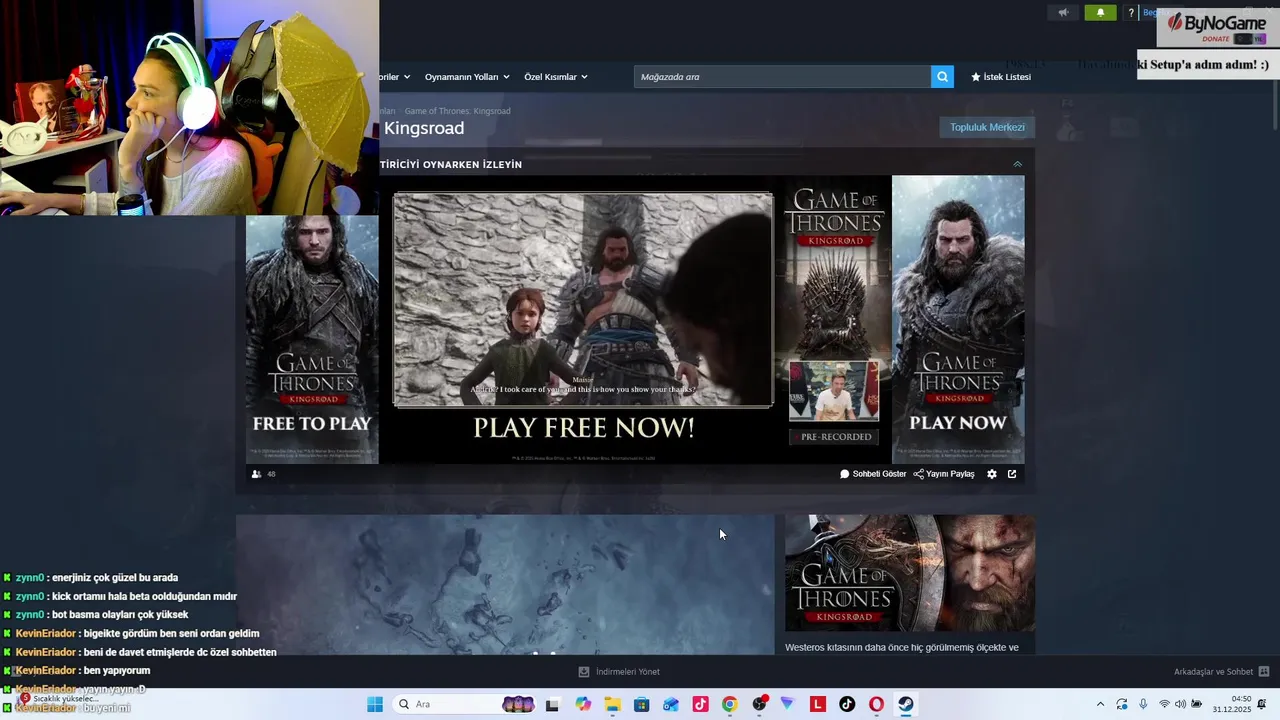
Task: Launch Copilot from the taskbar
Action: [583, 704]
